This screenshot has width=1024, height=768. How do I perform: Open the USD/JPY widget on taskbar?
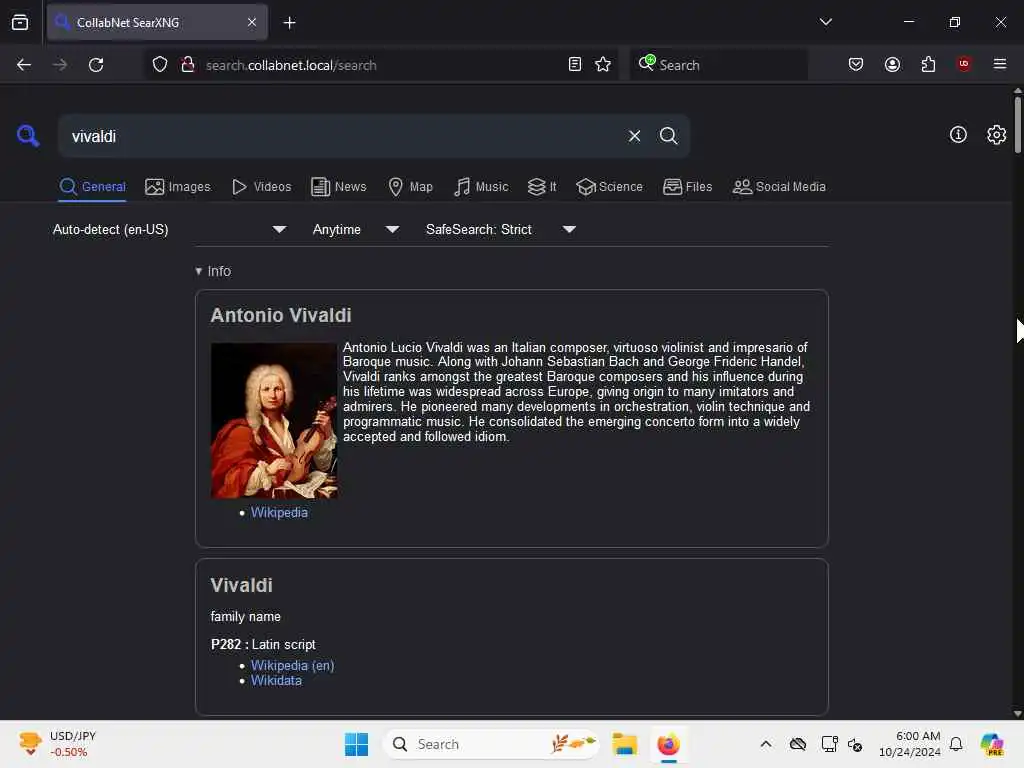[x=57, y=744]
